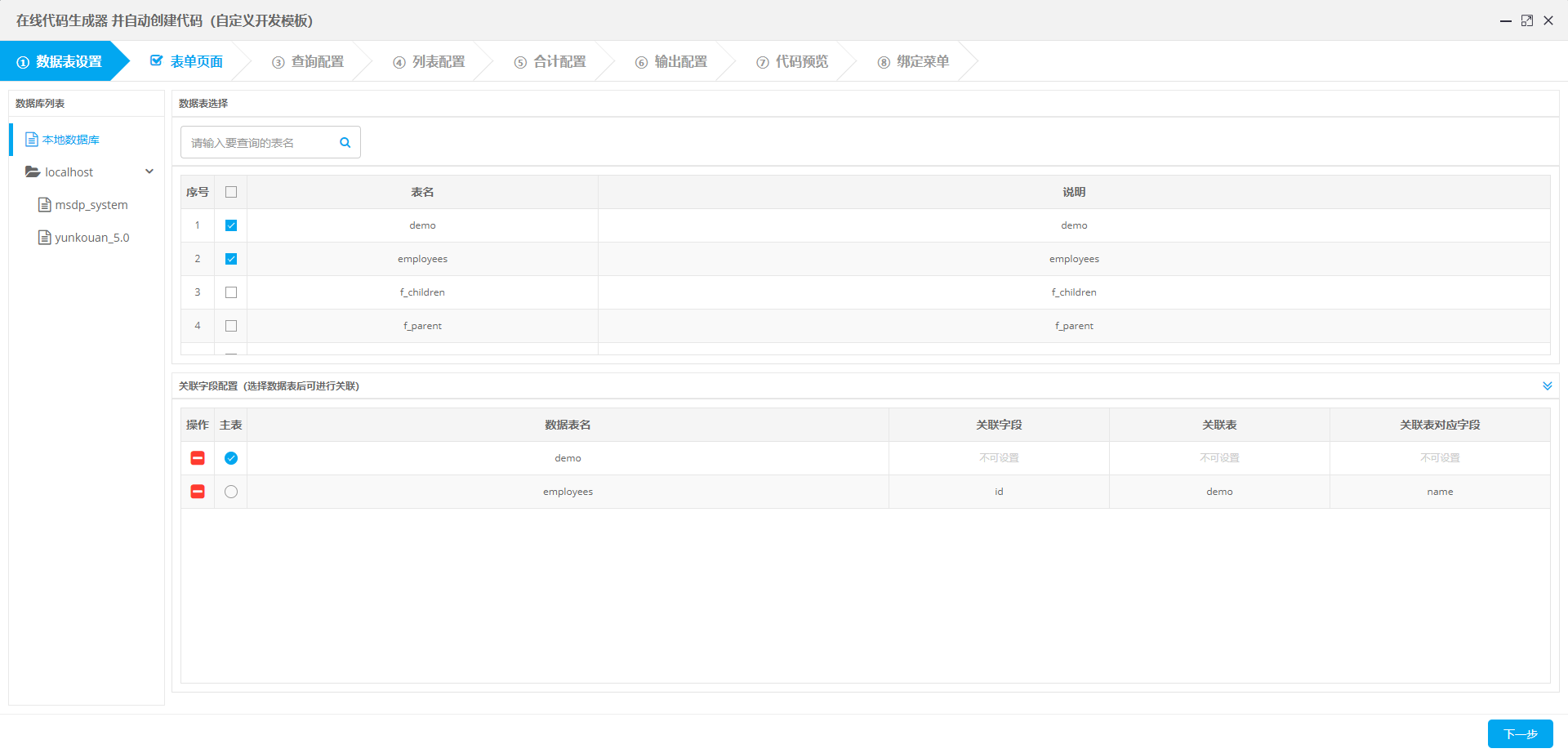Click the localhost folder icon
1568x753 pixels.
(x=33, y=172)
